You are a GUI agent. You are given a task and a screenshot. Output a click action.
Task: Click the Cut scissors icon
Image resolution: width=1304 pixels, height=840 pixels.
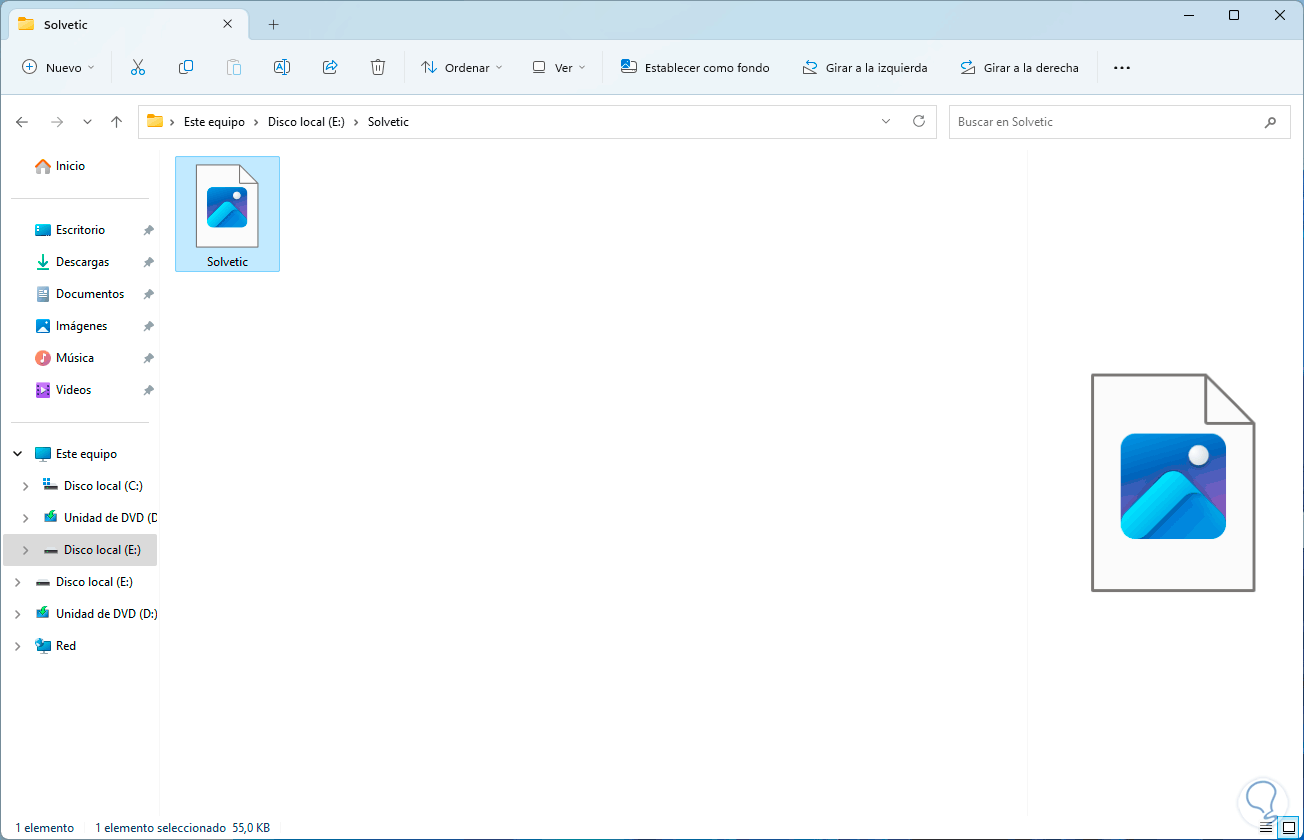click(138, 68)
